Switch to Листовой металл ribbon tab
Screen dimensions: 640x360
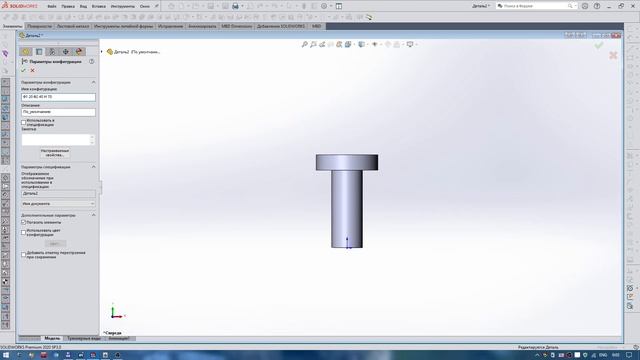pos(73,26)
